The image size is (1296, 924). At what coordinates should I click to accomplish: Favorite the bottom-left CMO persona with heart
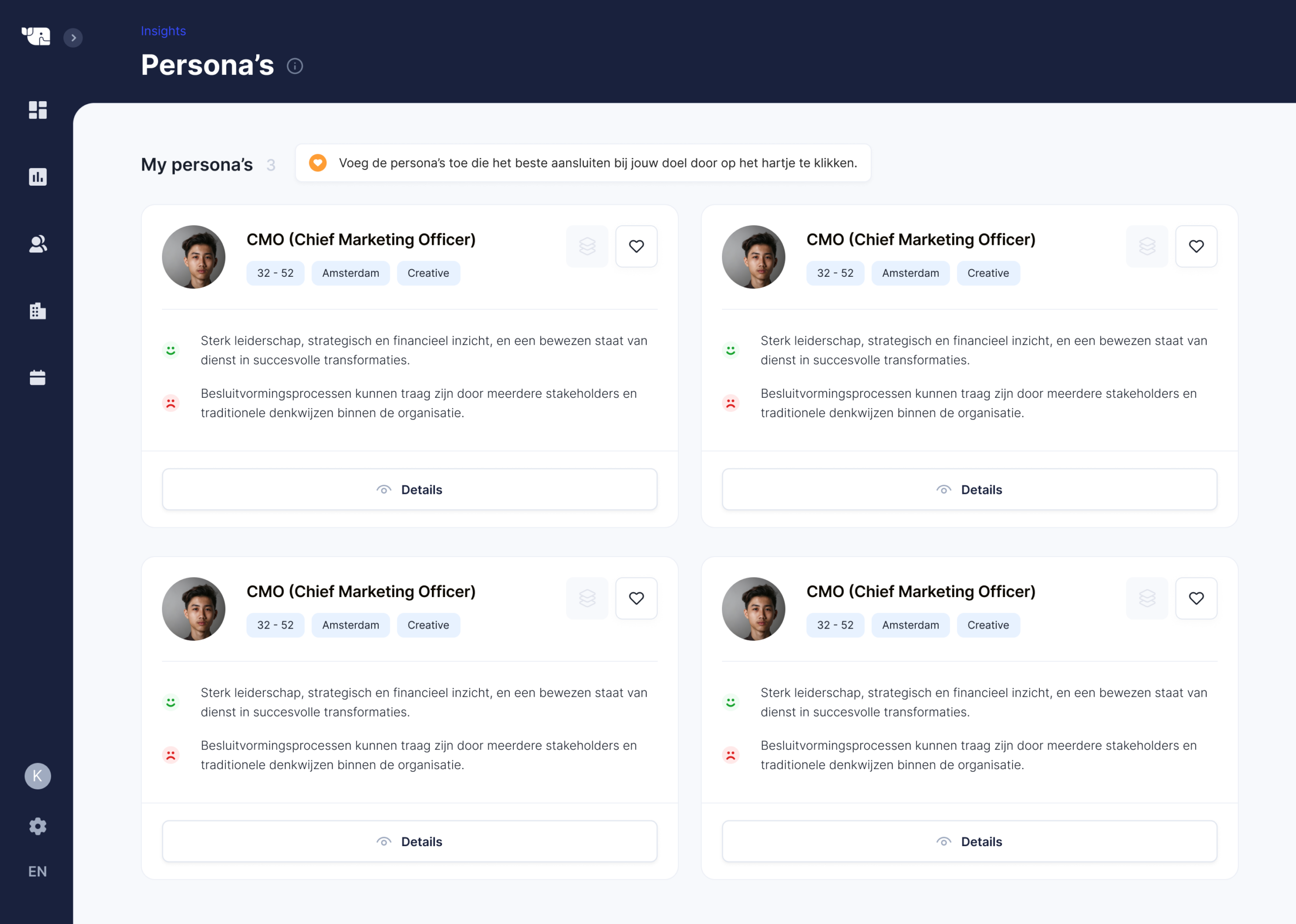pos(636,599)
